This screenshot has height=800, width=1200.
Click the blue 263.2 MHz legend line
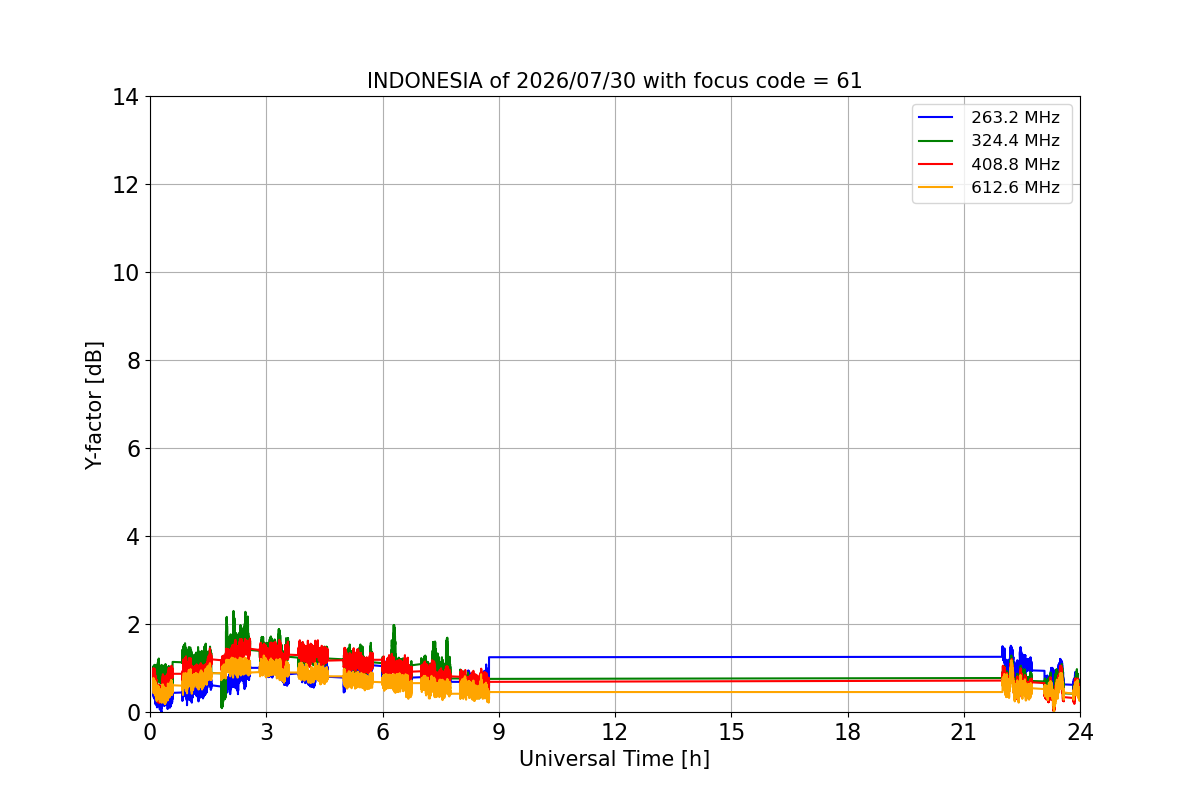tap(936, 118)
